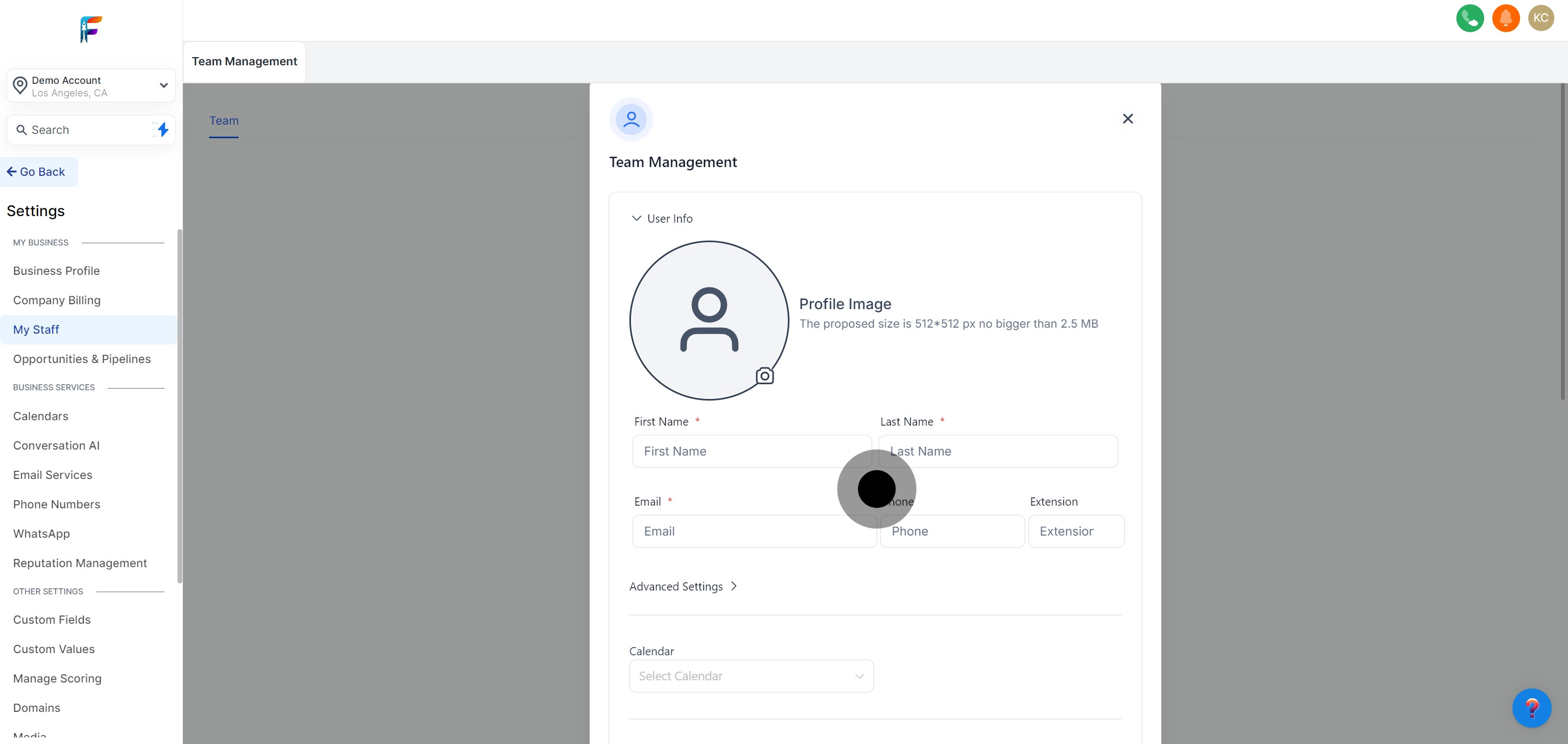Viewport: 1568px width, 744px height.
Task: Open the orange notifications bell
Action: 1505,19
